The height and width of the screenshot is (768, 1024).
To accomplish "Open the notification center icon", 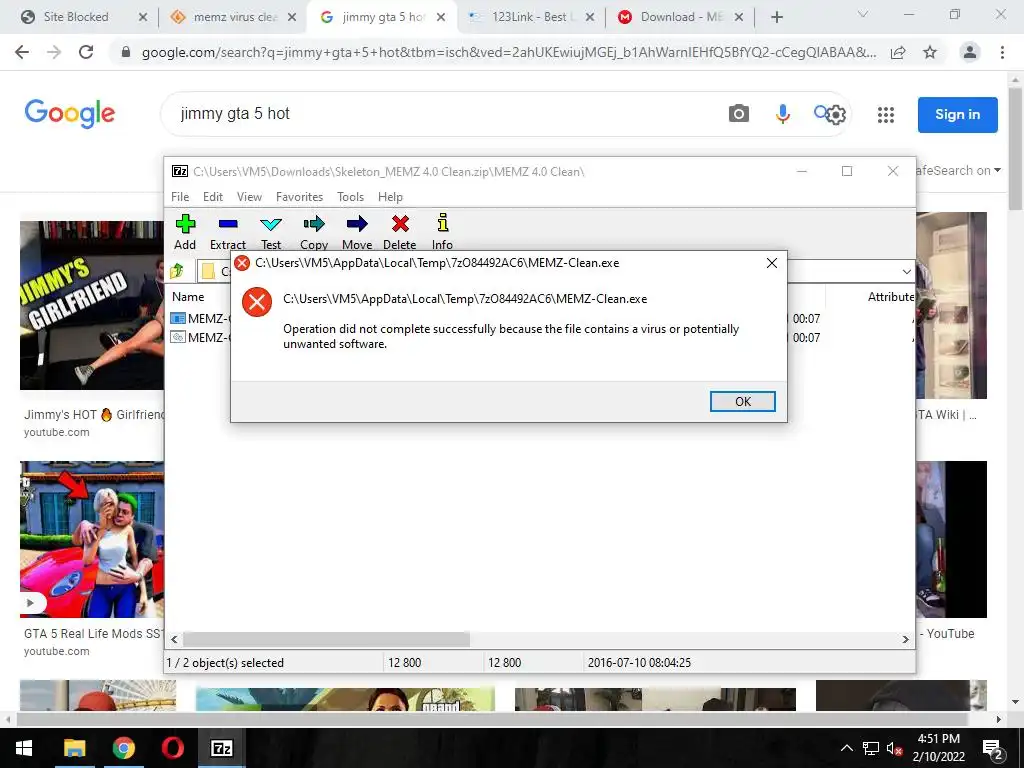I will pos(993,749).
